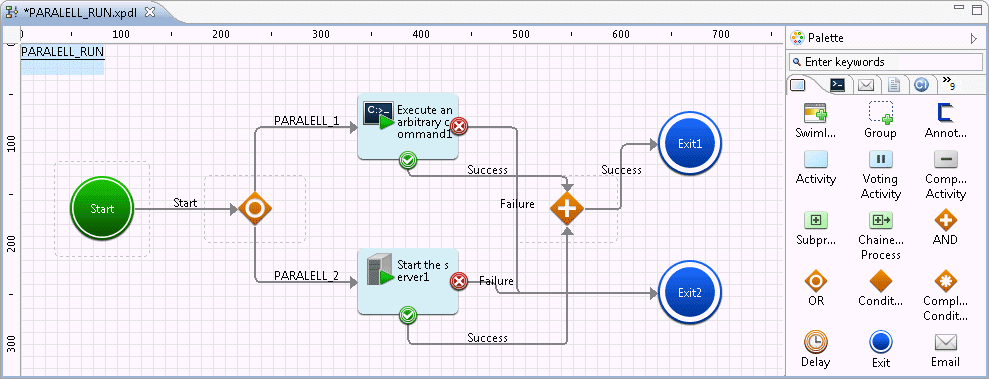Open the command-line palette drawer tab
The image size is (989, 379).
click(838, 85)
